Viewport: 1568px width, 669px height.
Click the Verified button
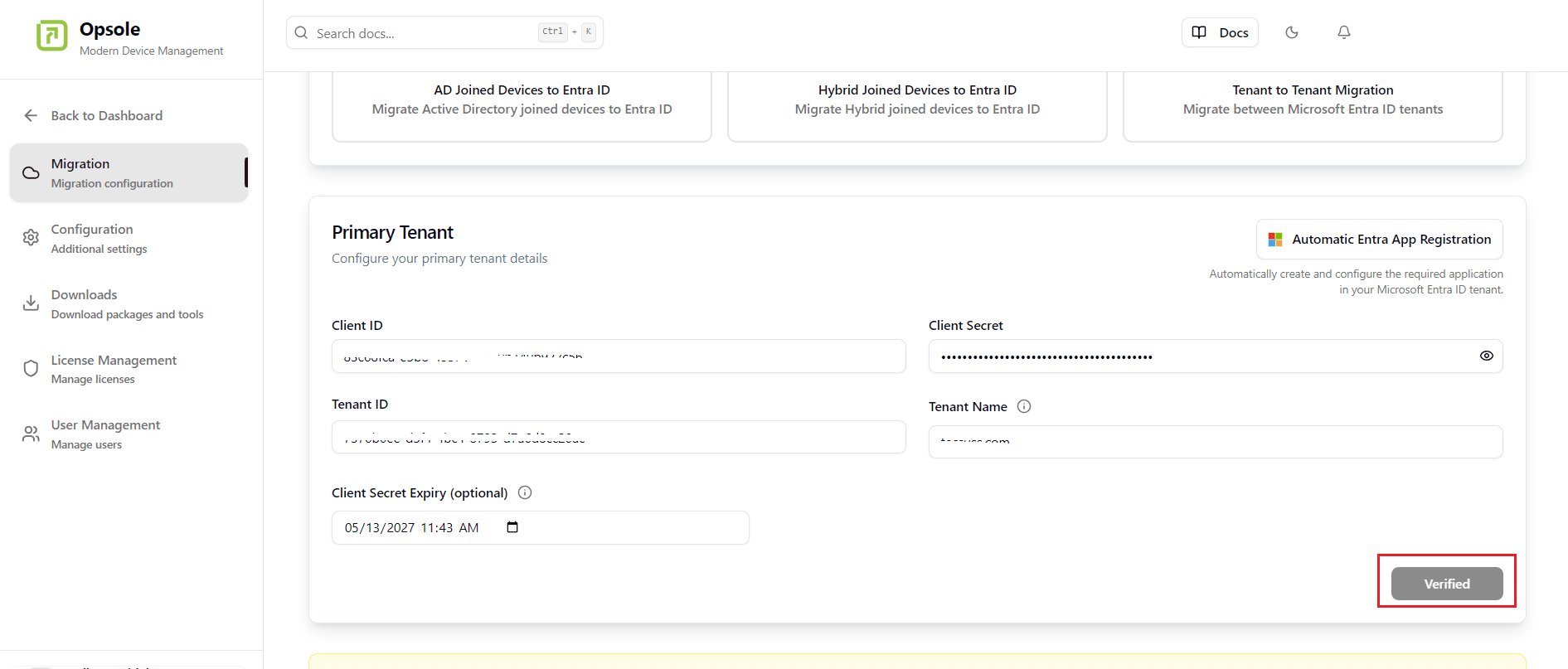[1447, 584]
